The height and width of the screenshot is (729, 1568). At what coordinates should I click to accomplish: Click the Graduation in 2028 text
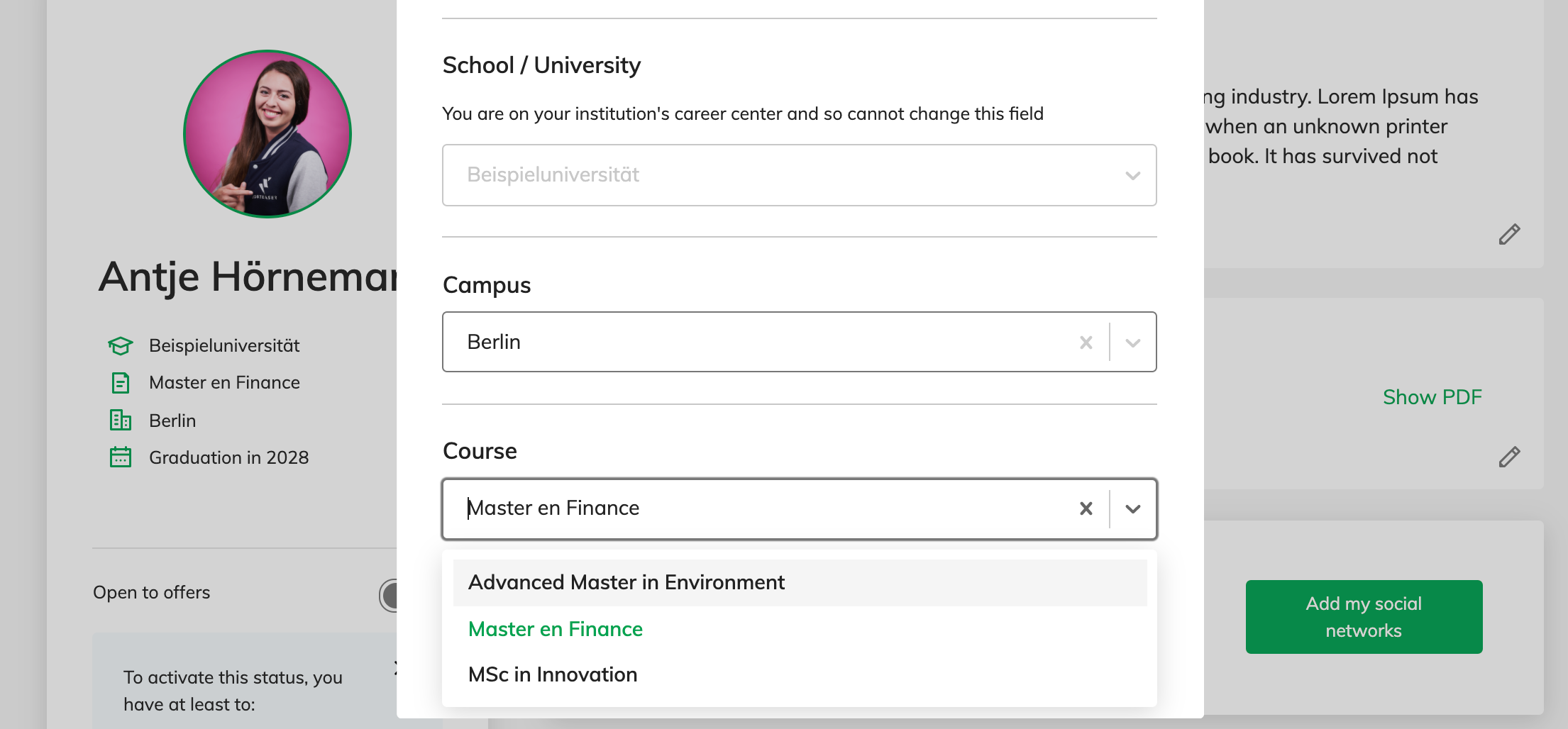point(228,457)
